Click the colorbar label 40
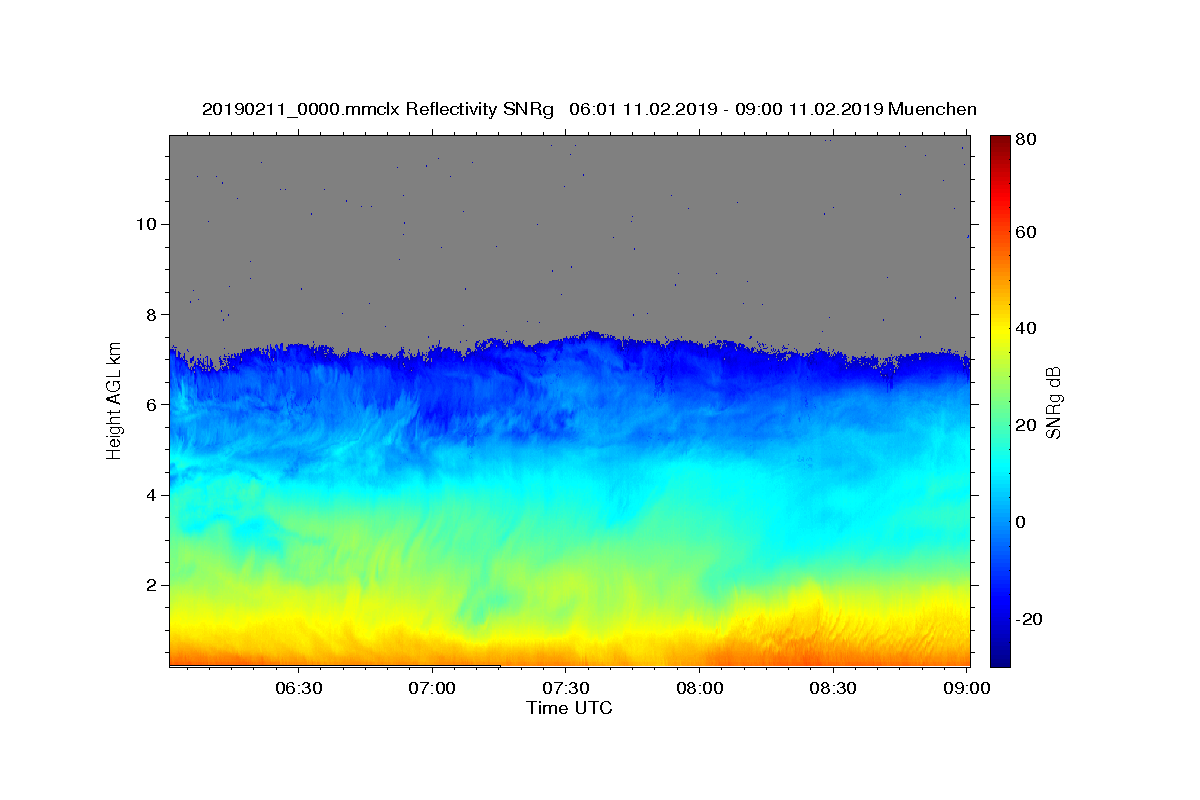Screen dimensions: 1200x800 [x=1027, y=328]
